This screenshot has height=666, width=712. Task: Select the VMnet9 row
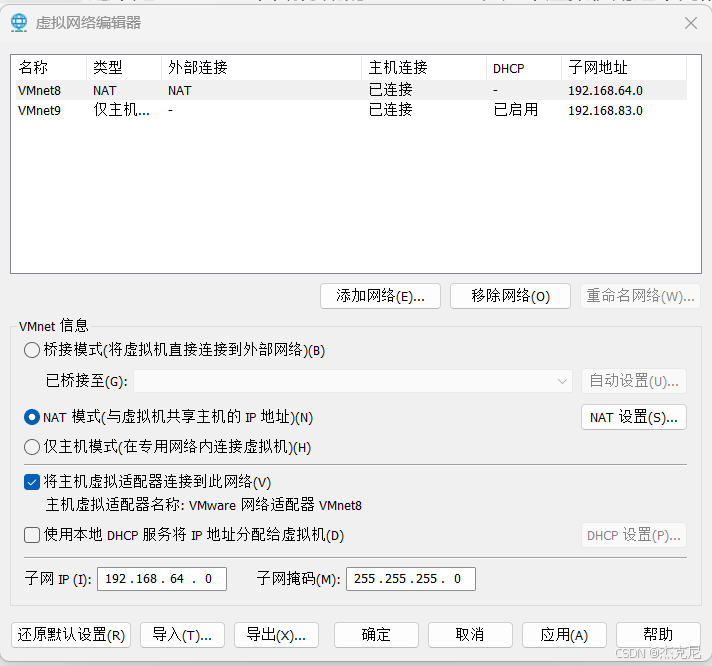[351, 110]
